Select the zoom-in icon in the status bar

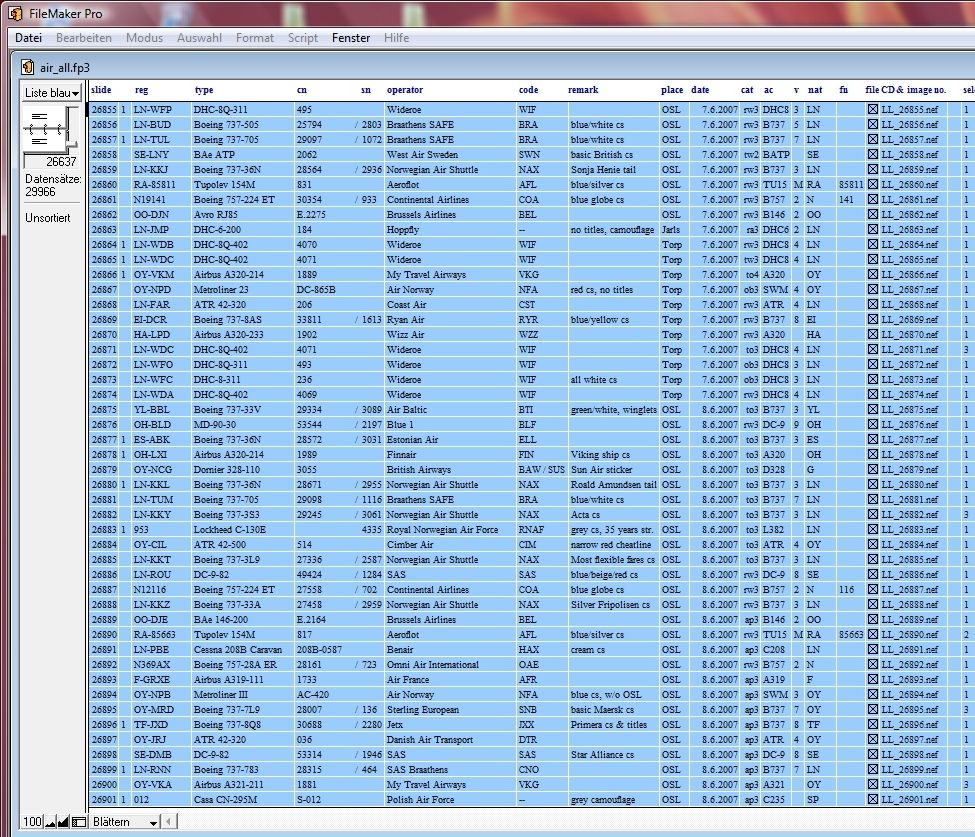[63, 821]
